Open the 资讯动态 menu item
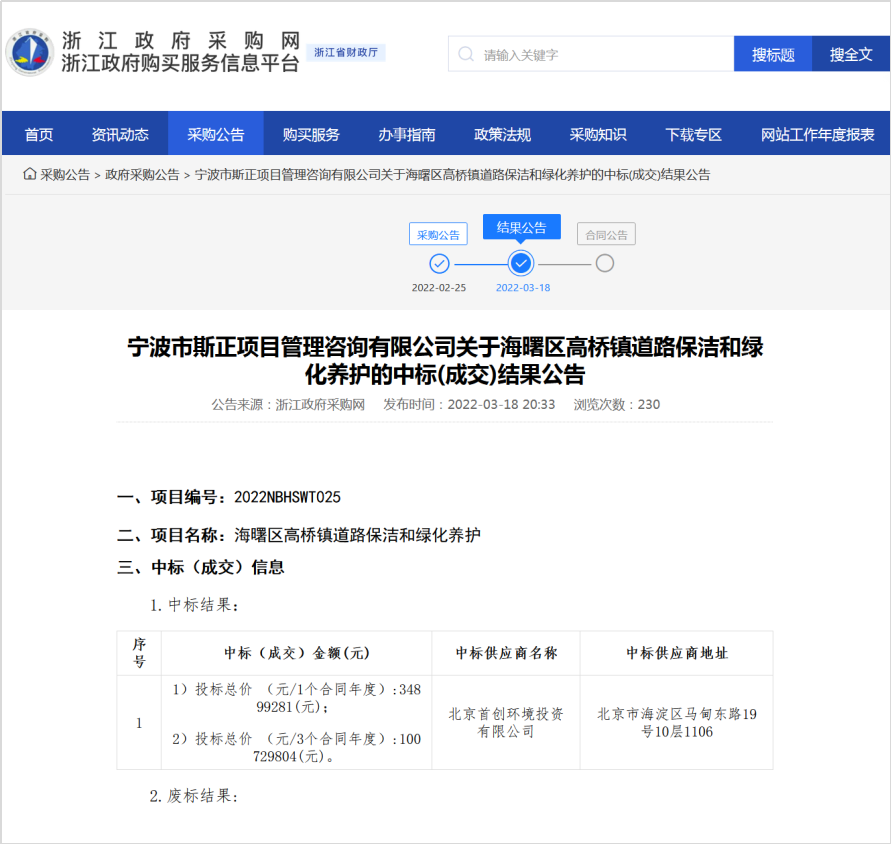Screen dimensions: 891x844 tap(120, 134)
